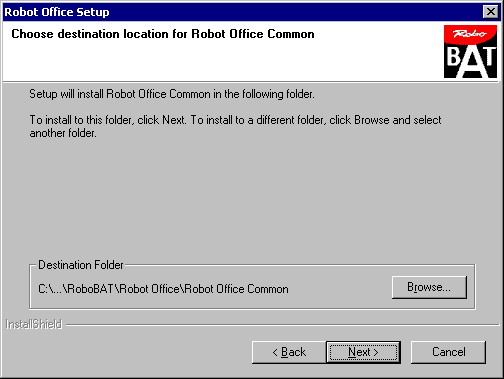Click the white letter B in logo
The height and width of the screenshot is (379, 504).
pyautogui.click(x=453, y=56)
